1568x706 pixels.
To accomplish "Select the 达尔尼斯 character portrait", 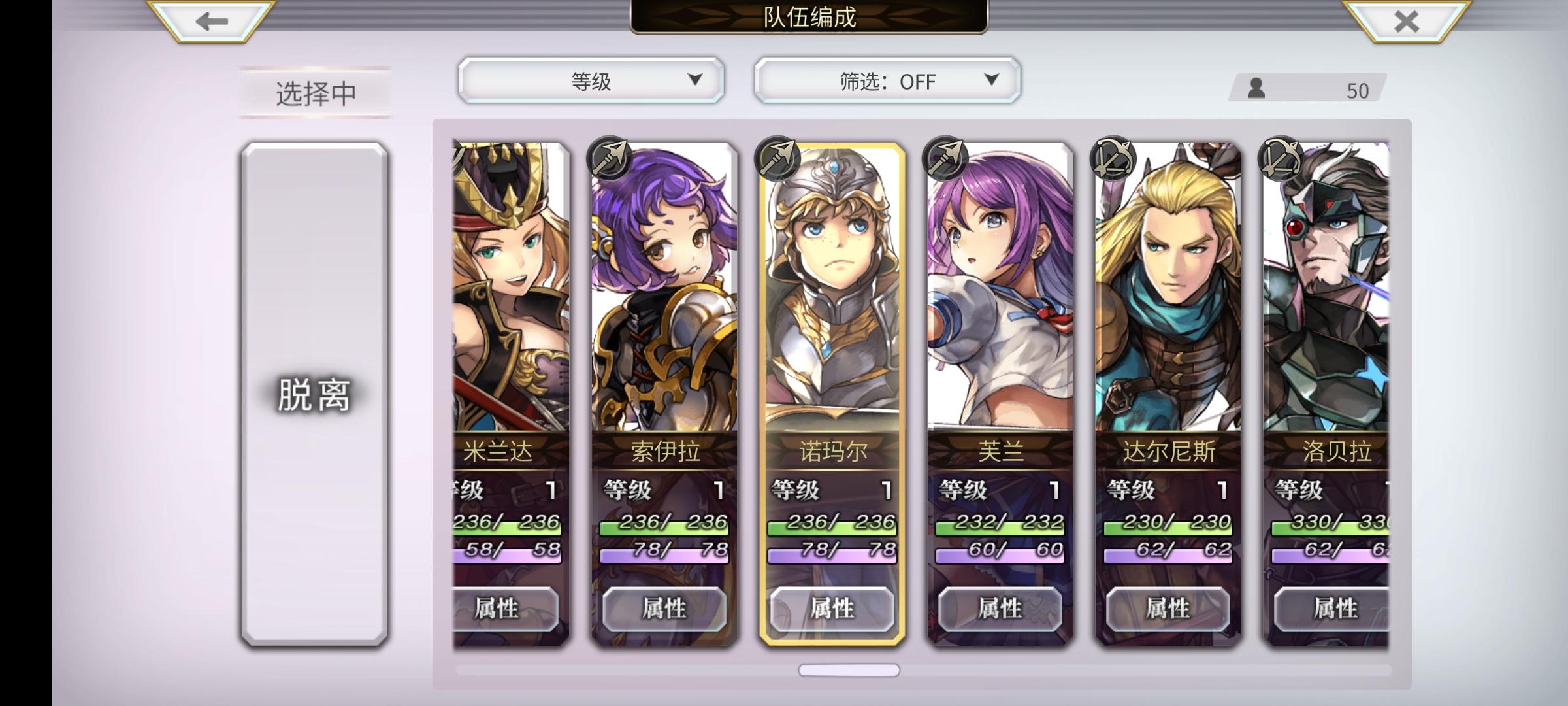I will pyautogui.click(x=1168, y=286).
